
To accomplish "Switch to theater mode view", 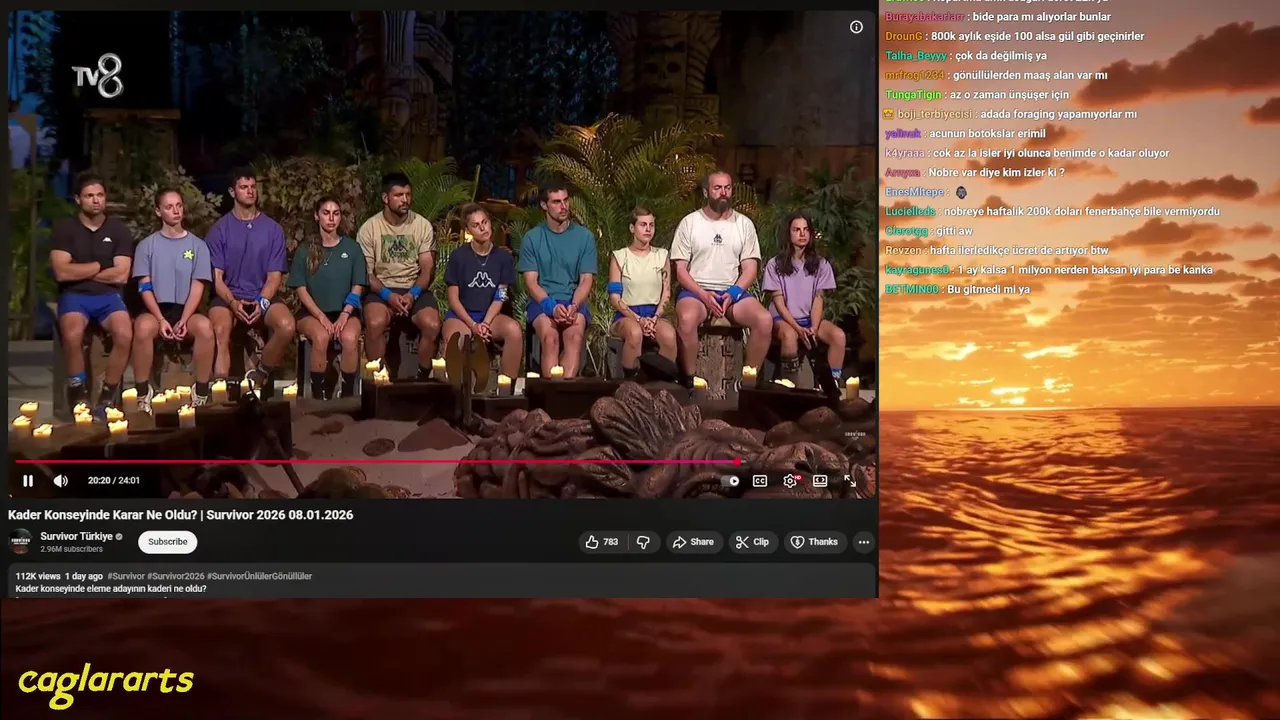I will pos(820,481).
